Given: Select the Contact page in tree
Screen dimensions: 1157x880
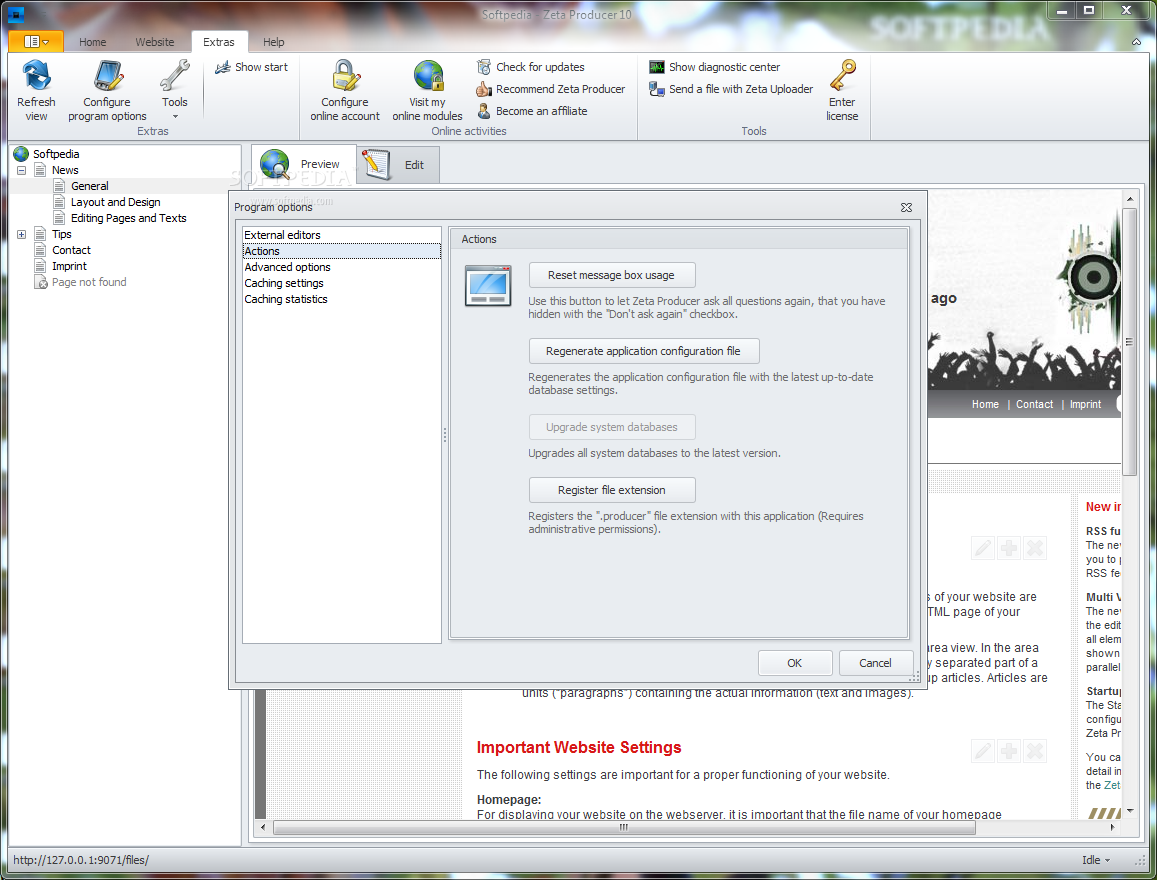Looking at the screenshot, I should click(71, 251).
